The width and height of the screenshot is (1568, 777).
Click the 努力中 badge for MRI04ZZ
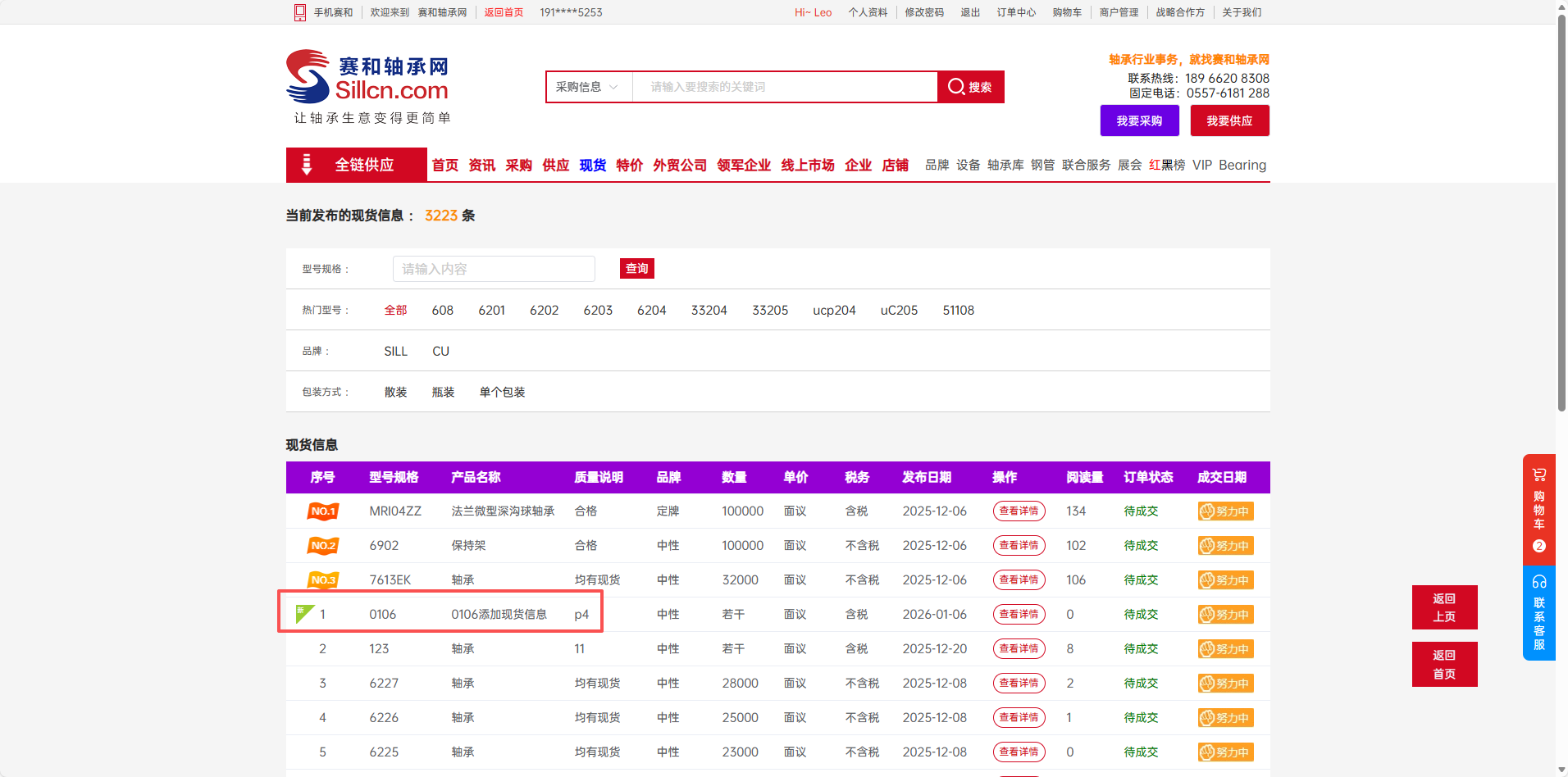pyautogui.click(x=1225, y=511)
